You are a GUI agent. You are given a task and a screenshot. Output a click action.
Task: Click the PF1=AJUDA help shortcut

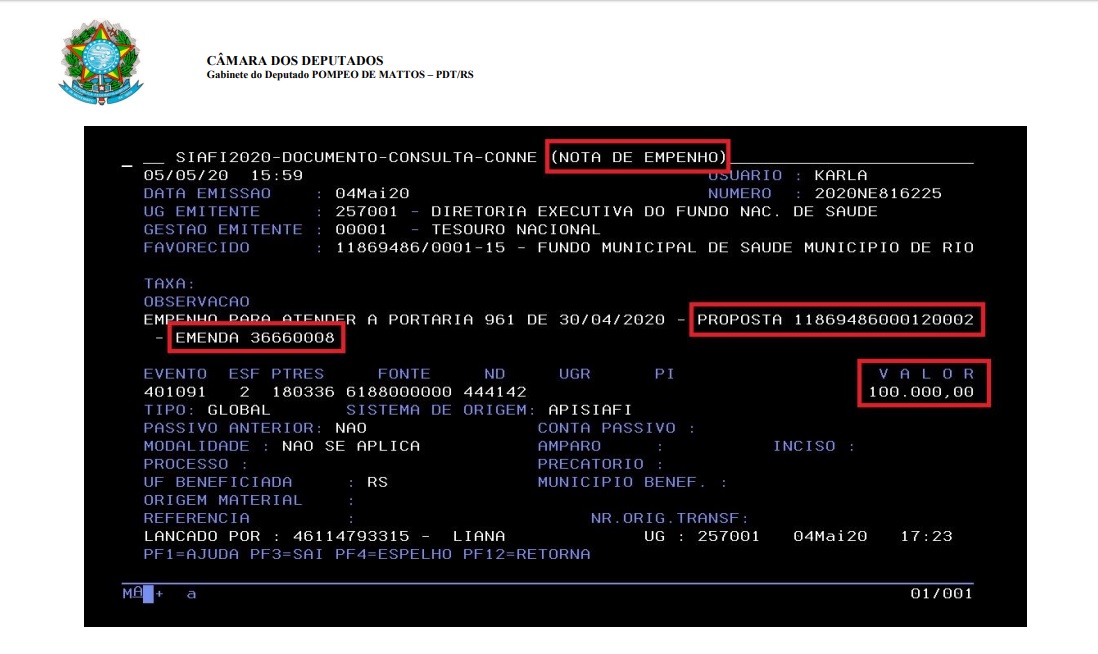tap(191, 555)
